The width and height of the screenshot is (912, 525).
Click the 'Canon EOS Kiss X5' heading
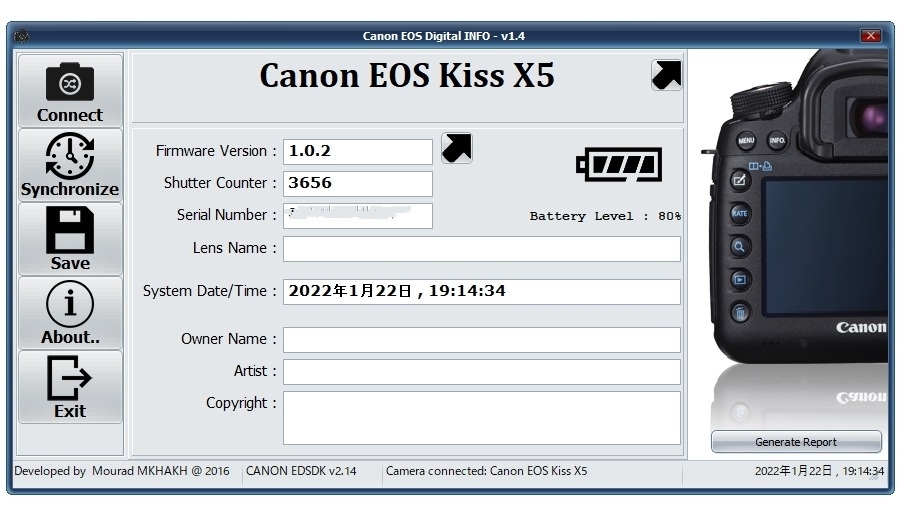coord(407,76)
